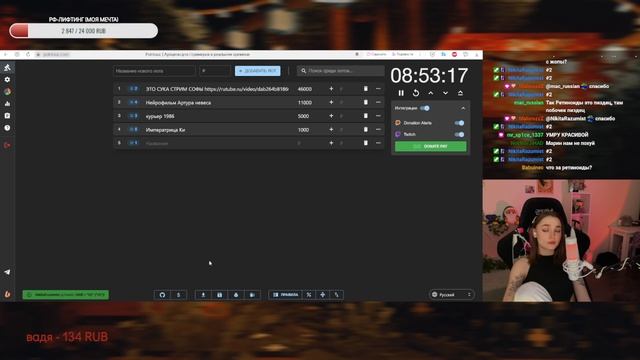Viewport: 640px width, 360px height.
Task: Click the green button under Twitch
Action: [431, 146]
